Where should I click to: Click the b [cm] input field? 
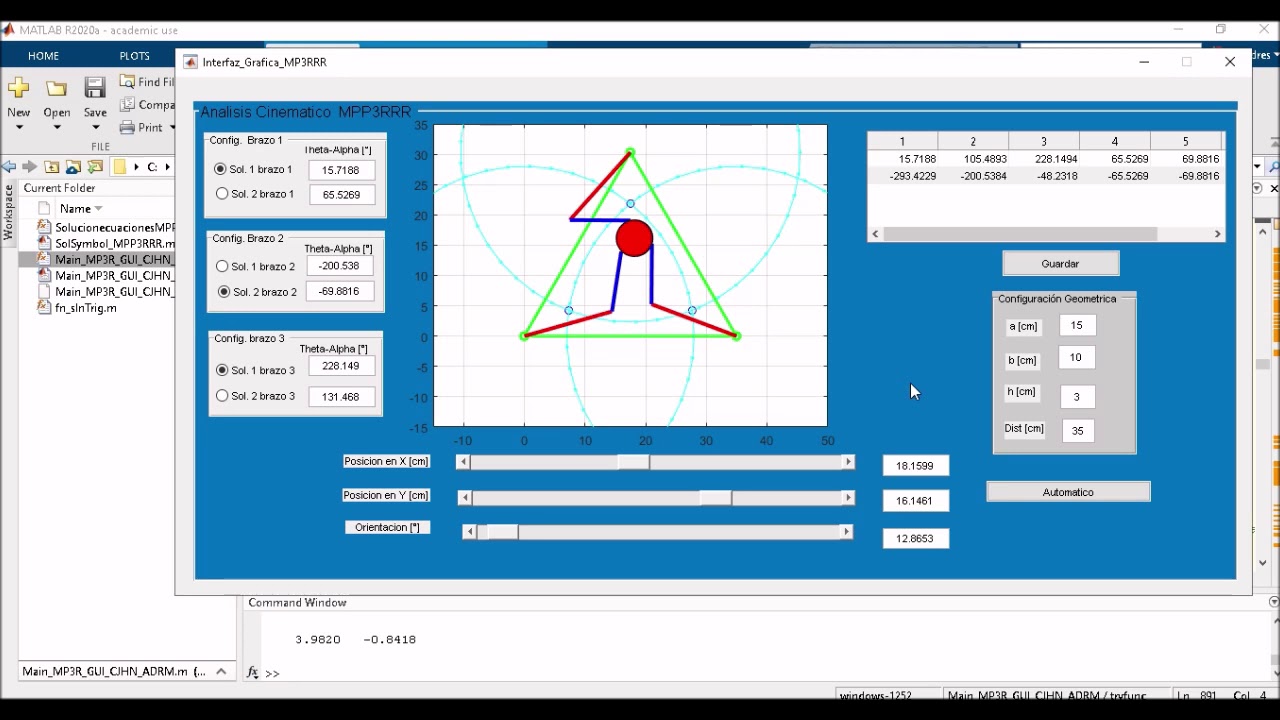tap(1077, 358)
